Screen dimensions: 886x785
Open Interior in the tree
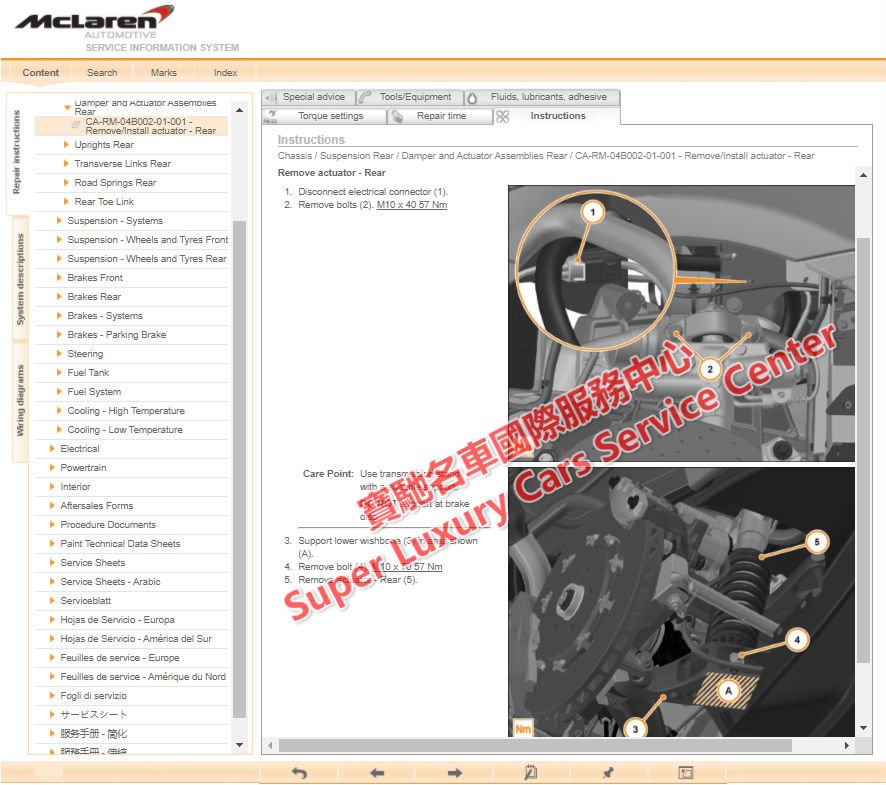click(x=75, y=487)
